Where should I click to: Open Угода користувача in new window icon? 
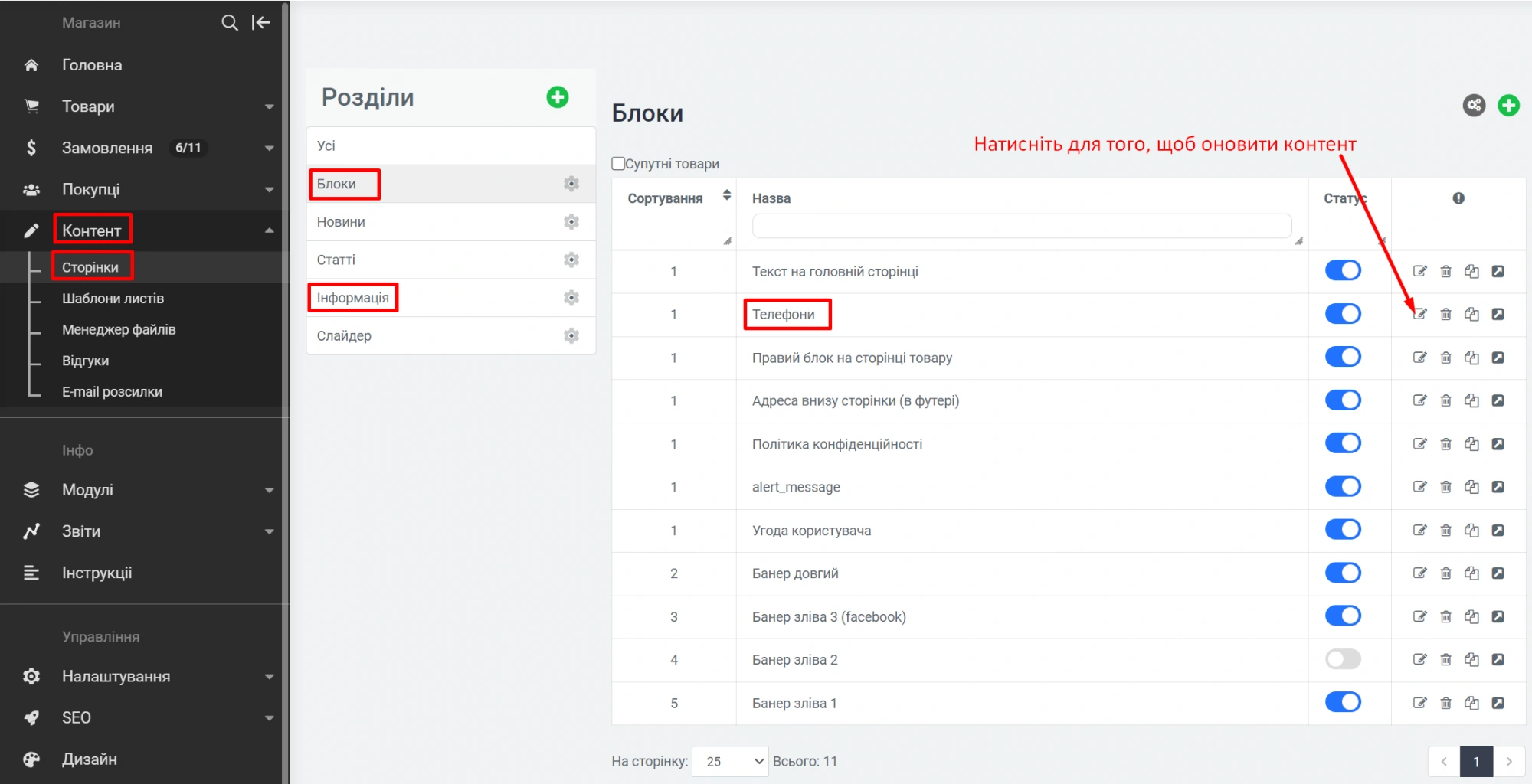1498,530
